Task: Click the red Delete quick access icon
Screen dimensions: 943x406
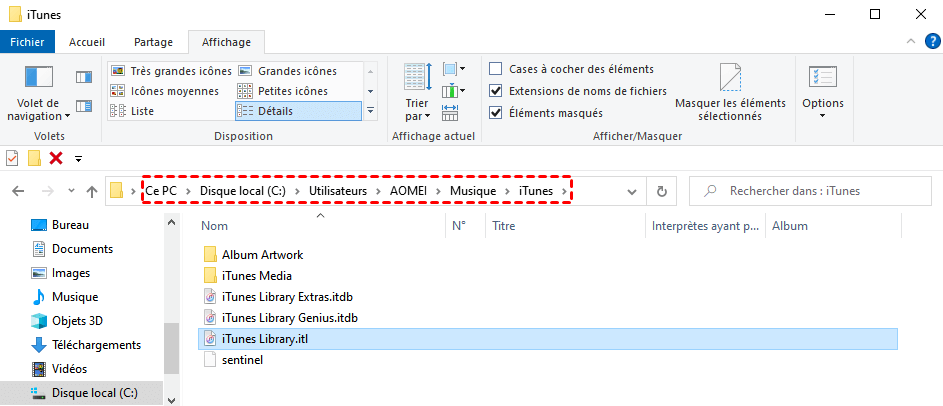Action: (x=57, y=158)
